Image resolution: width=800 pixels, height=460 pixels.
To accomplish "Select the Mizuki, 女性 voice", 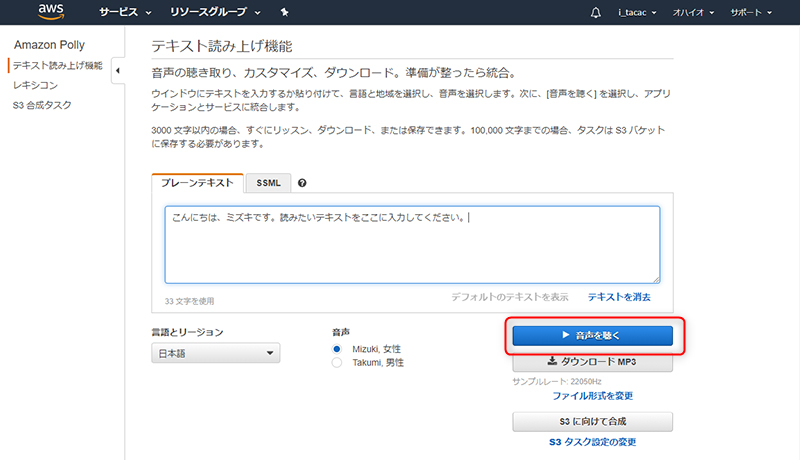I will pyautogui.click(x=337, y=349).
